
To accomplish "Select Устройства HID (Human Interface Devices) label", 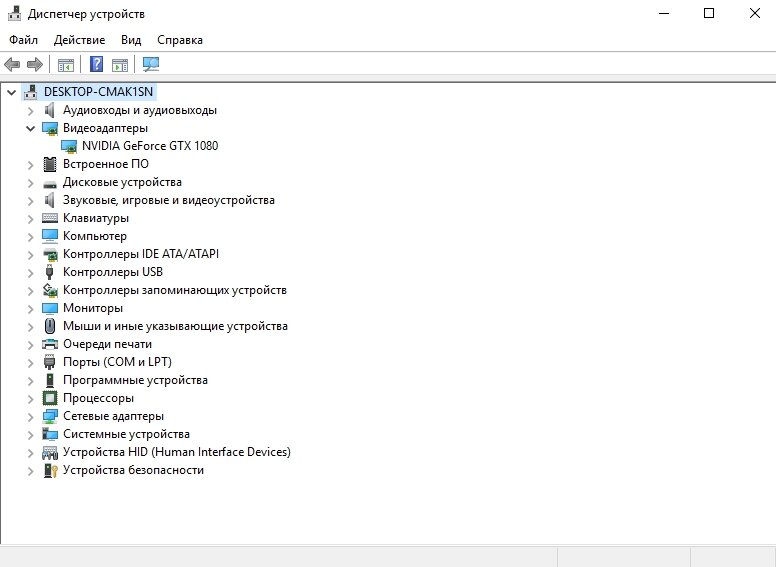I will pos(177,452).
